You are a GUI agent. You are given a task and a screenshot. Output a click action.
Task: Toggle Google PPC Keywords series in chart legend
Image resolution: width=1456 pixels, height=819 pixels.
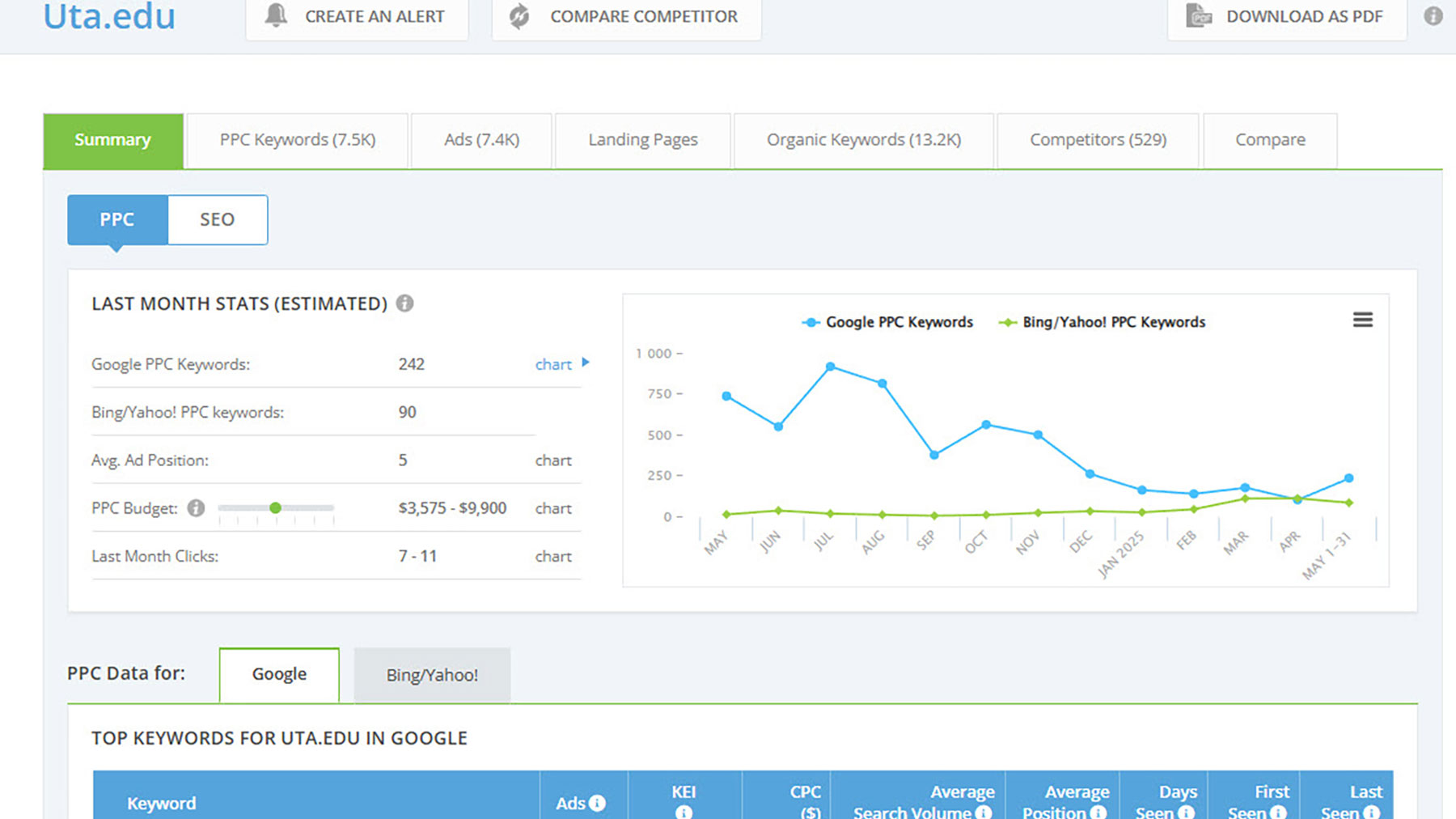click(x=887, y=322)
